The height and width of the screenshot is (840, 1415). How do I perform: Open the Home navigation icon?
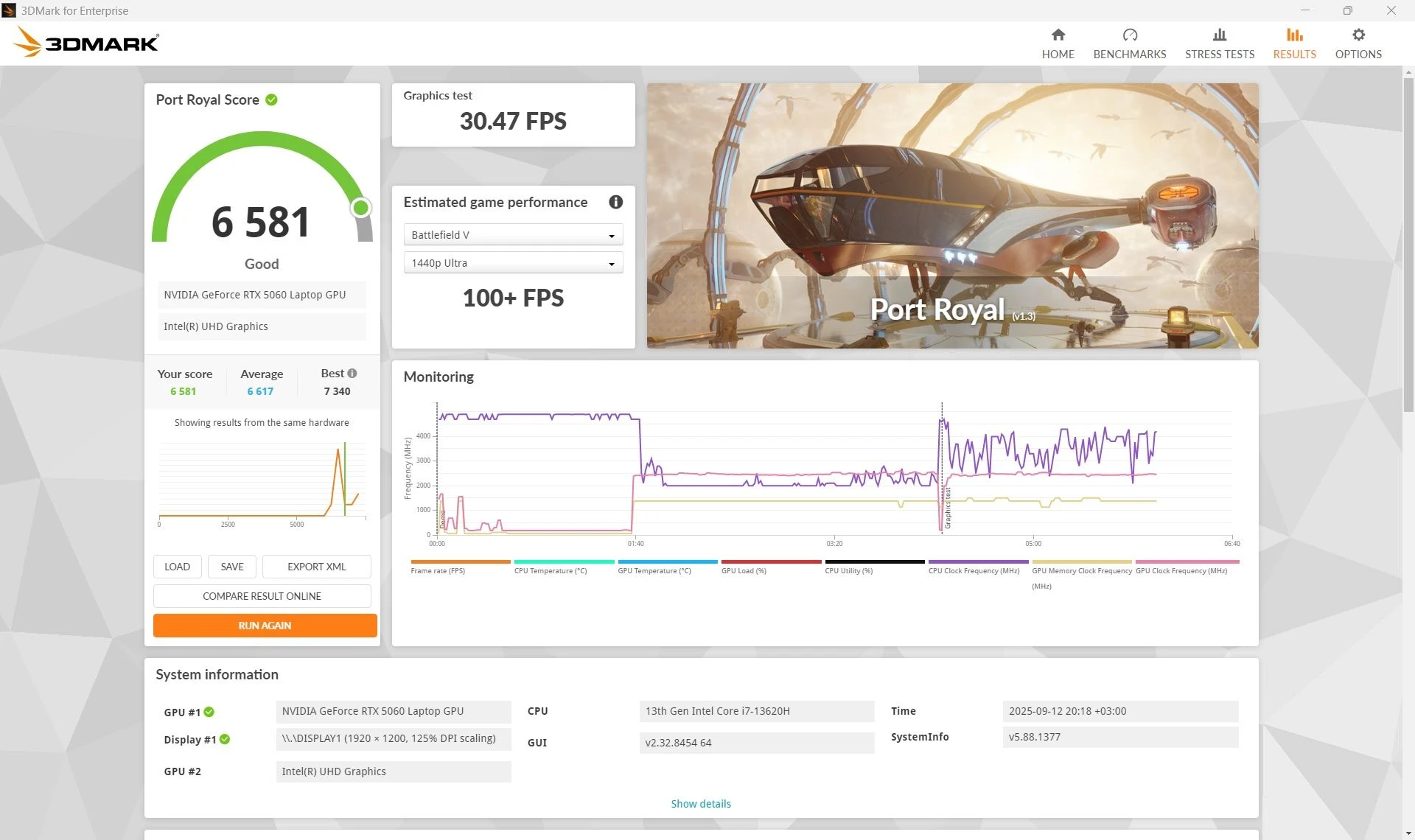click(1058, 35)
